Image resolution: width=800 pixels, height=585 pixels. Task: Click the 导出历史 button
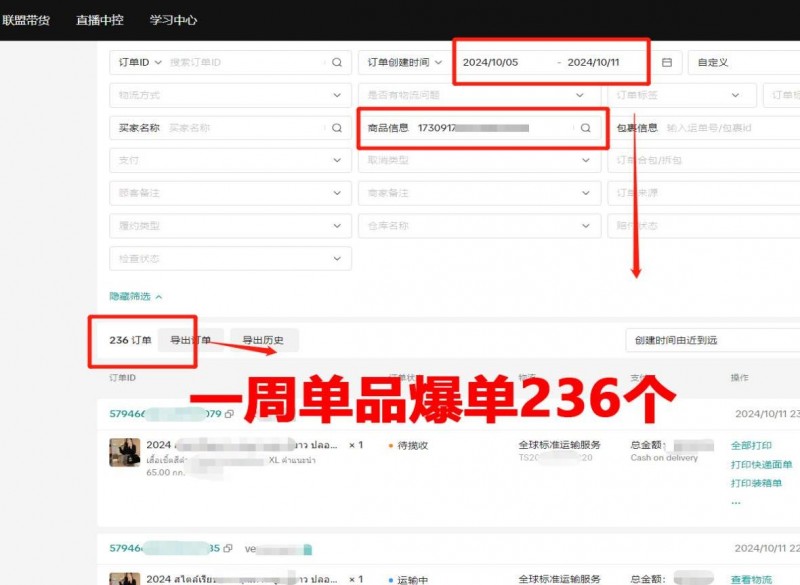click(x=264, y=340)
